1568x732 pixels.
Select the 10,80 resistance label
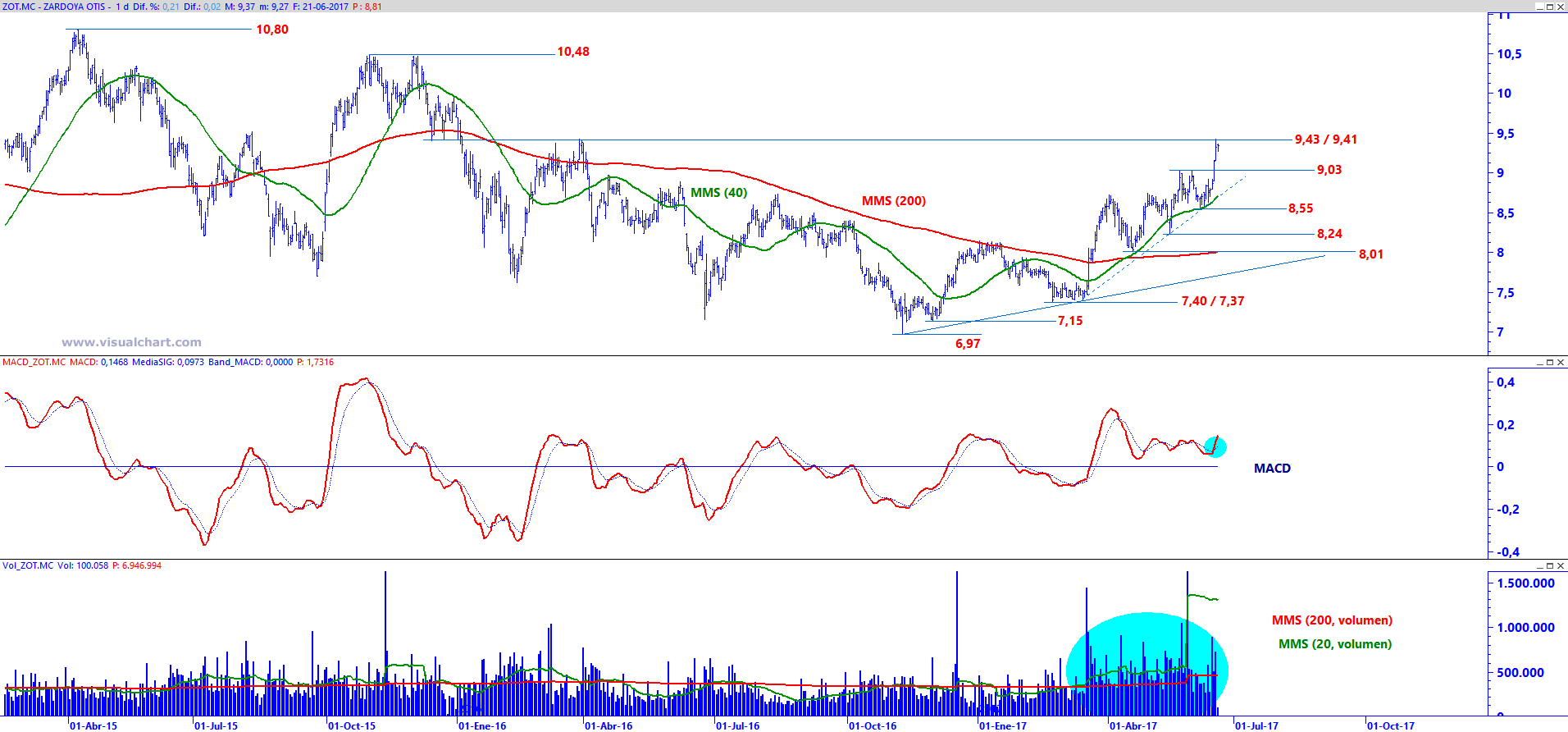[272, 30]
